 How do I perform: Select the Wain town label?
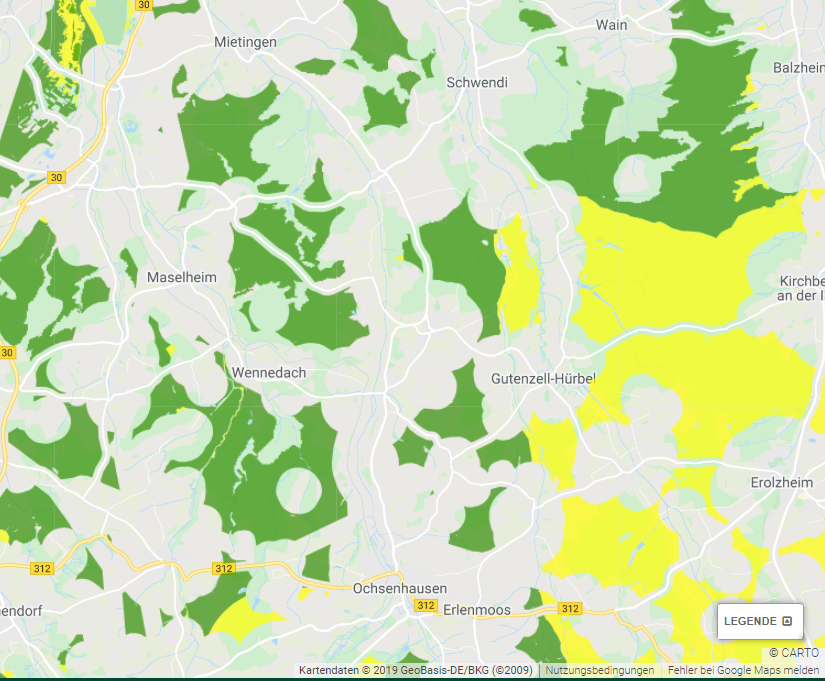click(x=611, y=25)
